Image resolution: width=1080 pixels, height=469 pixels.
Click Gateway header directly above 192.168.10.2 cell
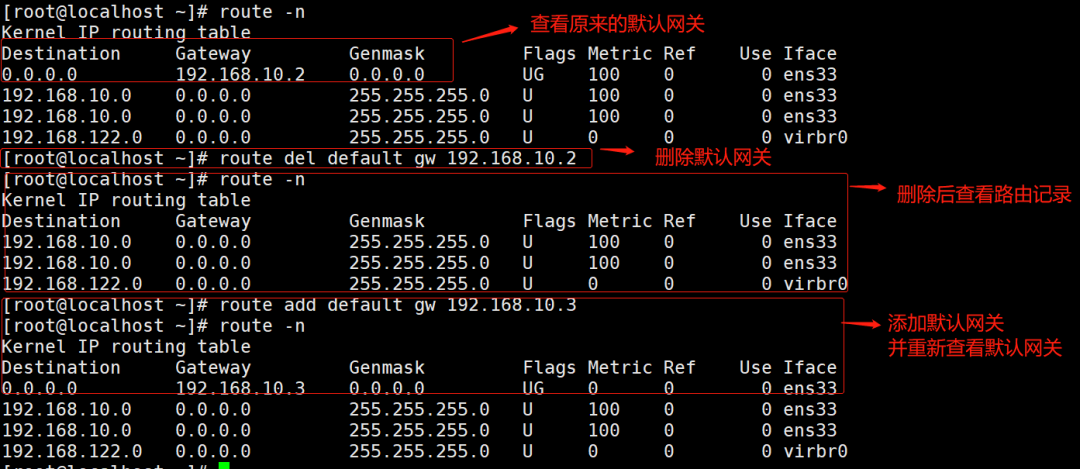click(x=213, y=54)
